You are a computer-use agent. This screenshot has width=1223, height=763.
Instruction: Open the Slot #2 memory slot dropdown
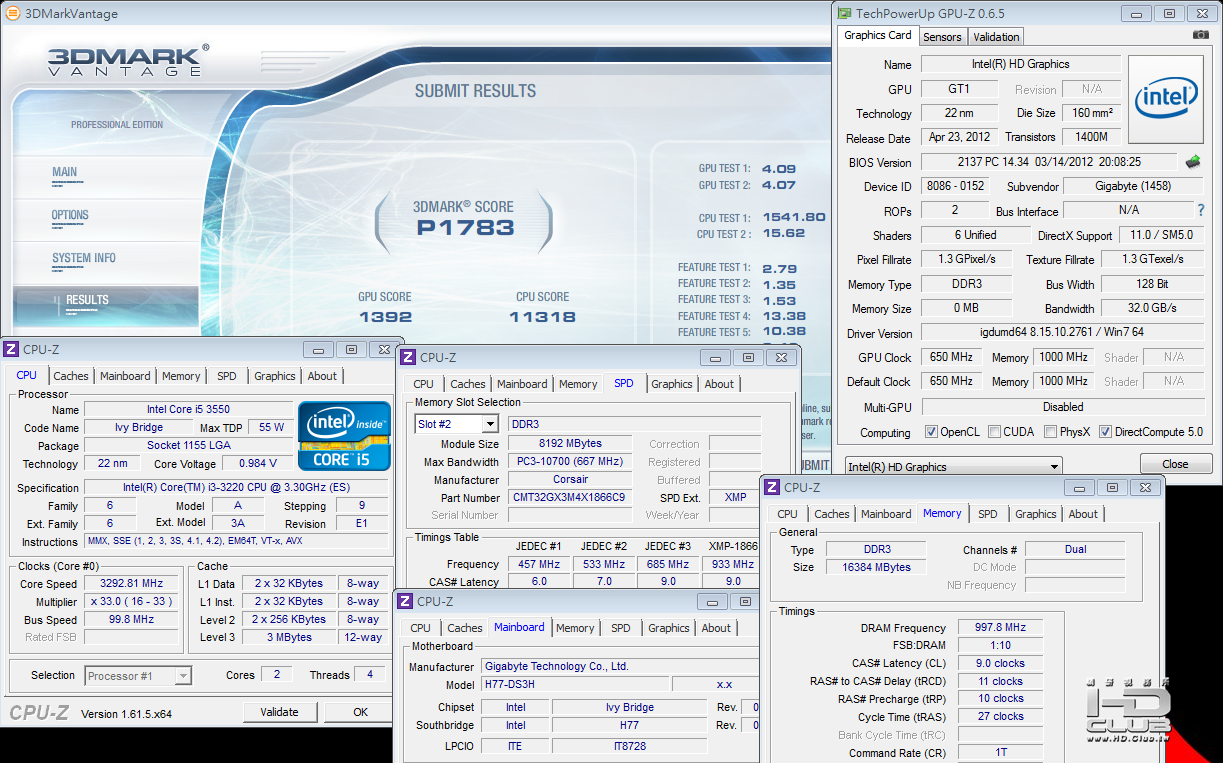(489, 425)
